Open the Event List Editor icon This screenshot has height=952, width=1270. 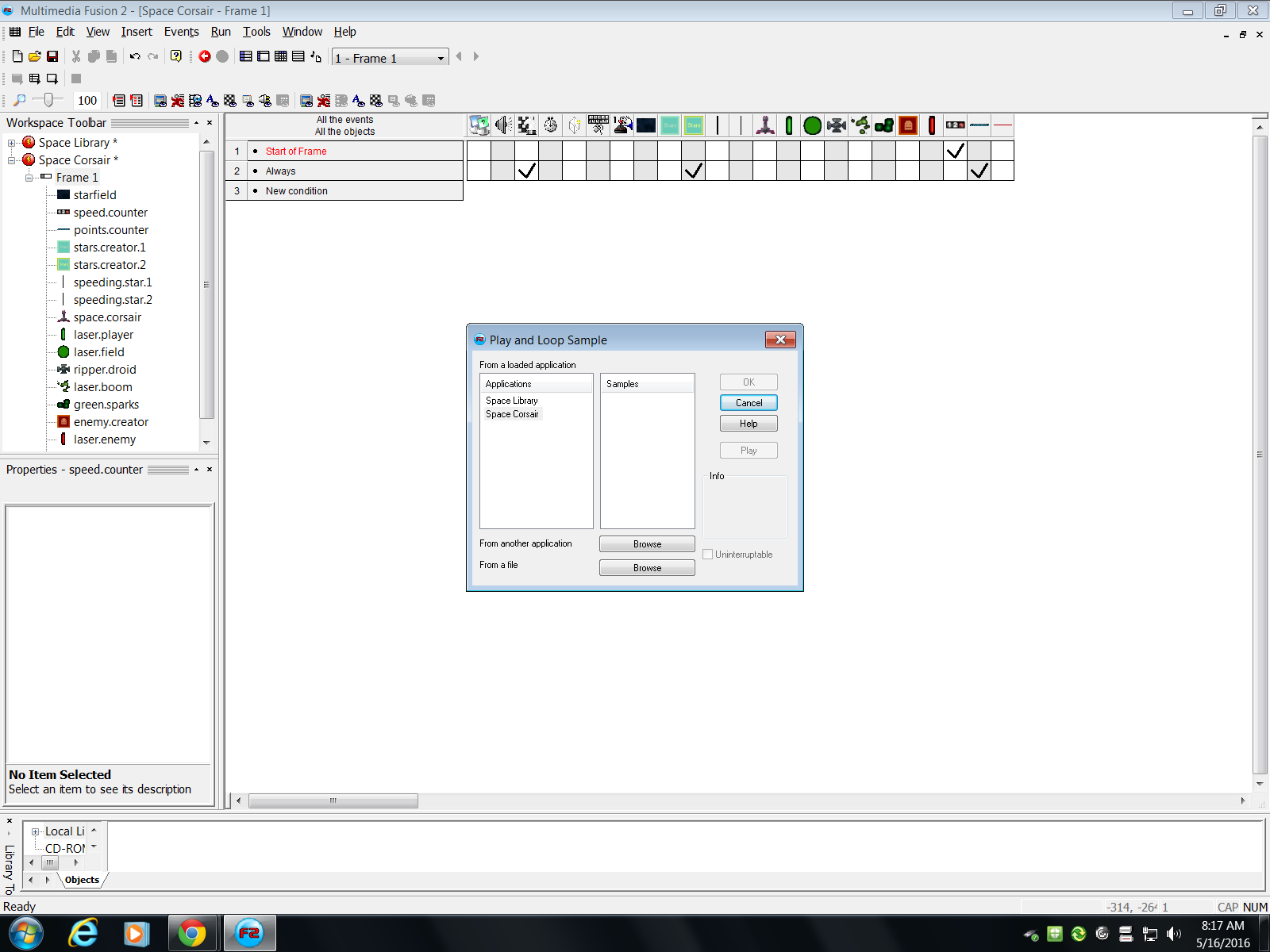pyautogui.click(x=298, y=56)
